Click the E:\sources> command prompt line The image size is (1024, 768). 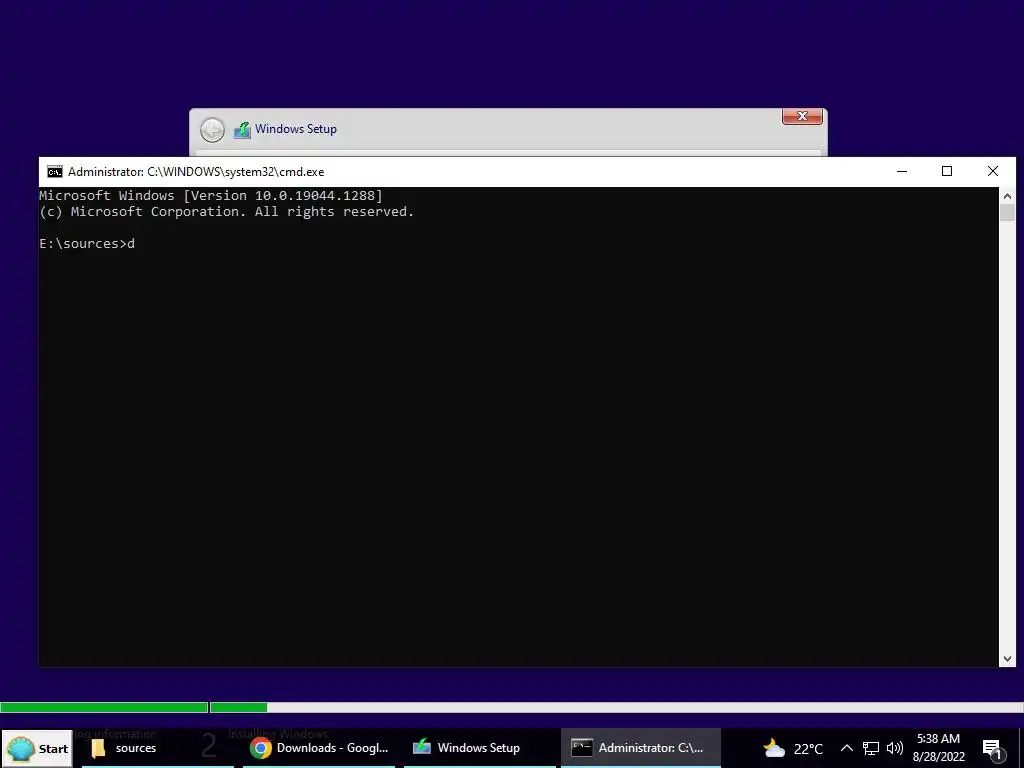(x=88, y=244)
